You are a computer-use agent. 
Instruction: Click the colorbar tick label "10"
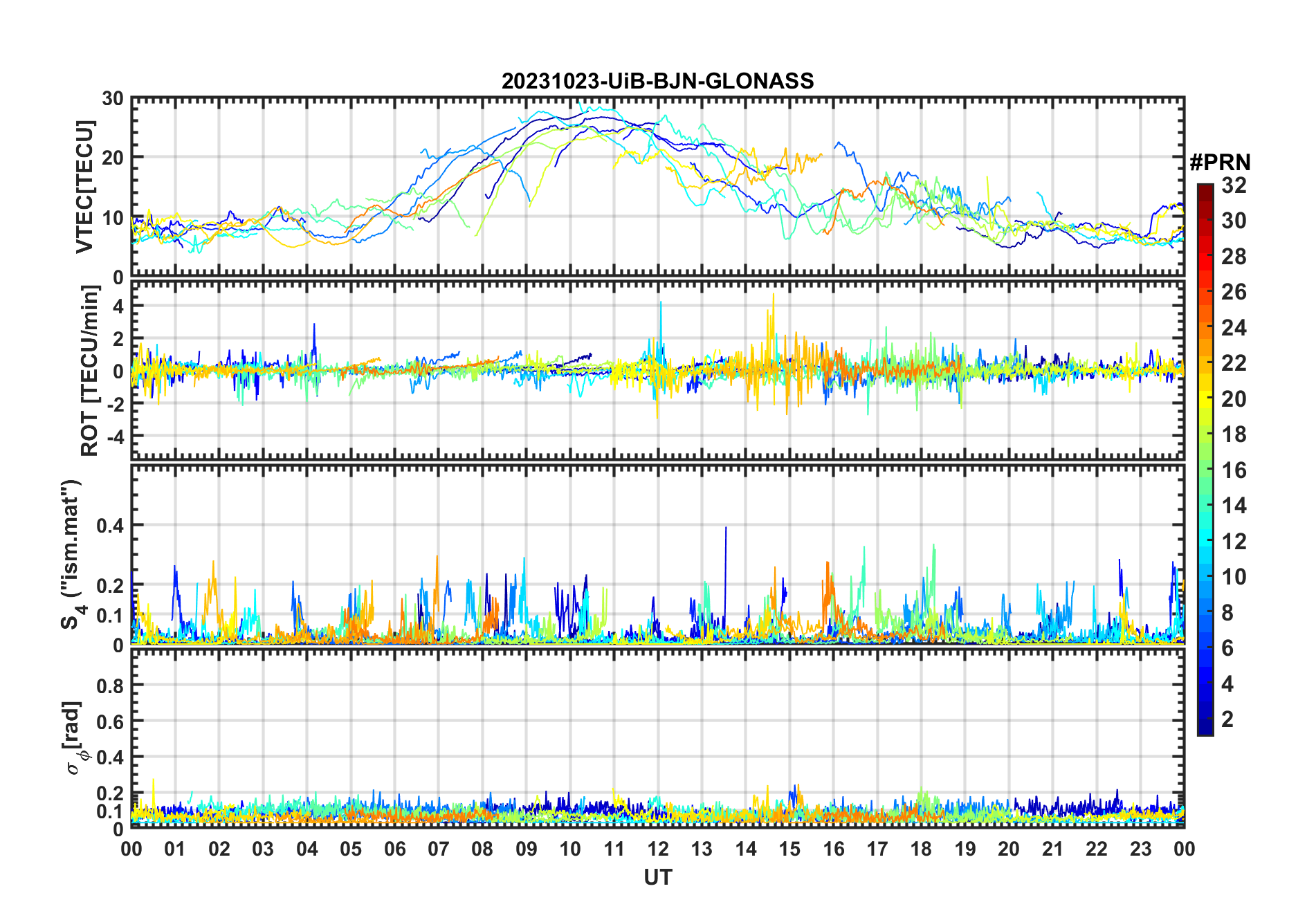(x=1234, y=577)
